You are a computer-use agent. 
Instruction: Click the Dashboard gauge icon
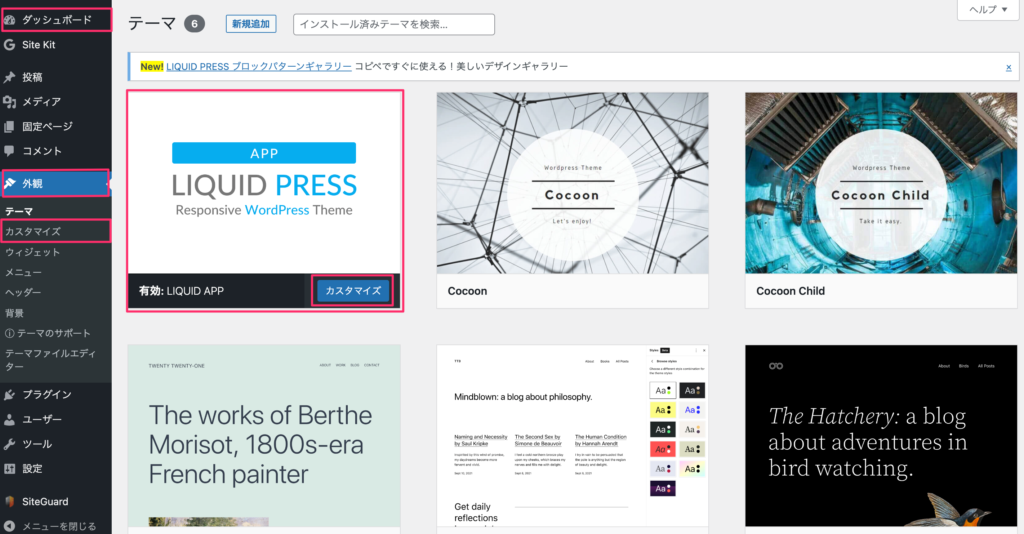coord(10,20)
